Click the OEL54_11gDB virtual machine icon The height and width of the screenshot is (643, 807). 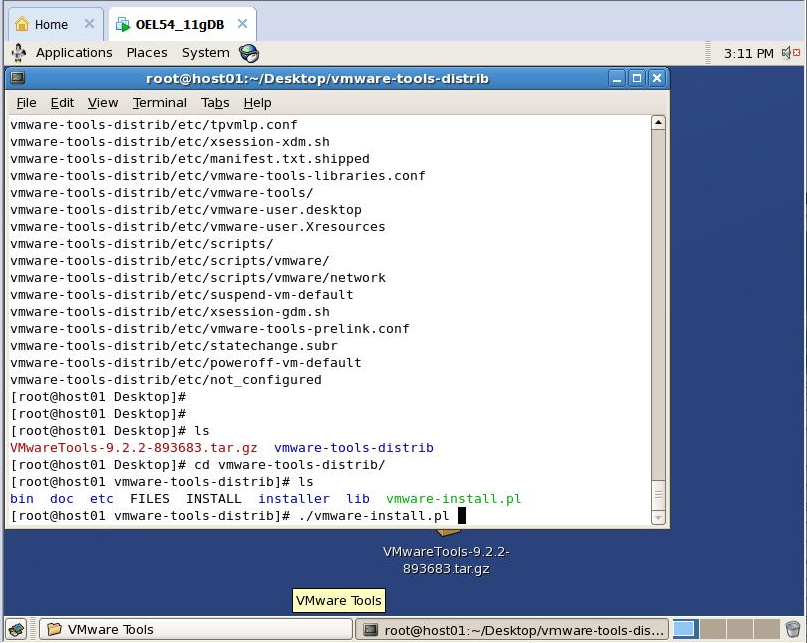pos(123,24)
